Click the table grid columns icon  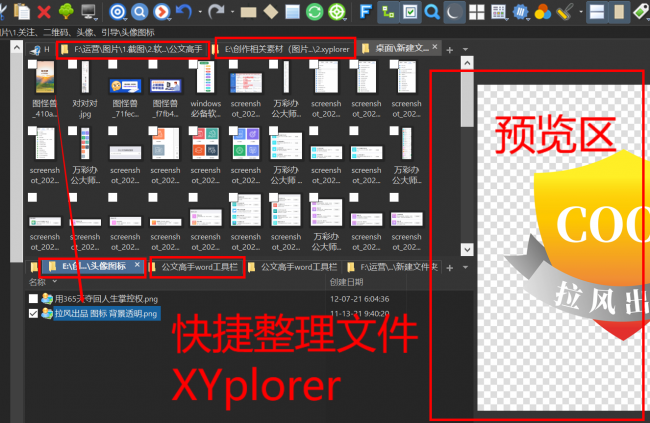tap(498, 12)
